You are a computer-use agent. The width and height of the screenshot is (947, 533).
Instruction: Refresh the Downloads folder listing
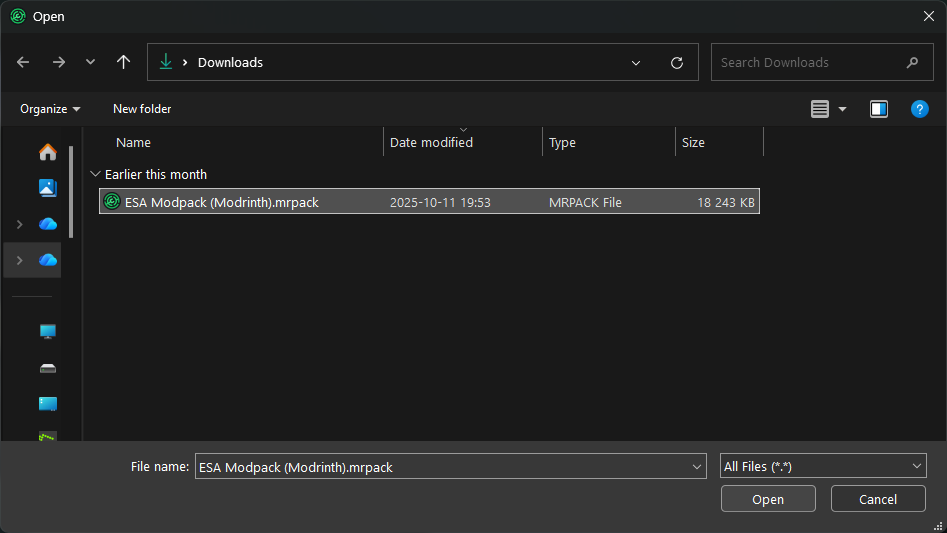[x=677, y=62]
